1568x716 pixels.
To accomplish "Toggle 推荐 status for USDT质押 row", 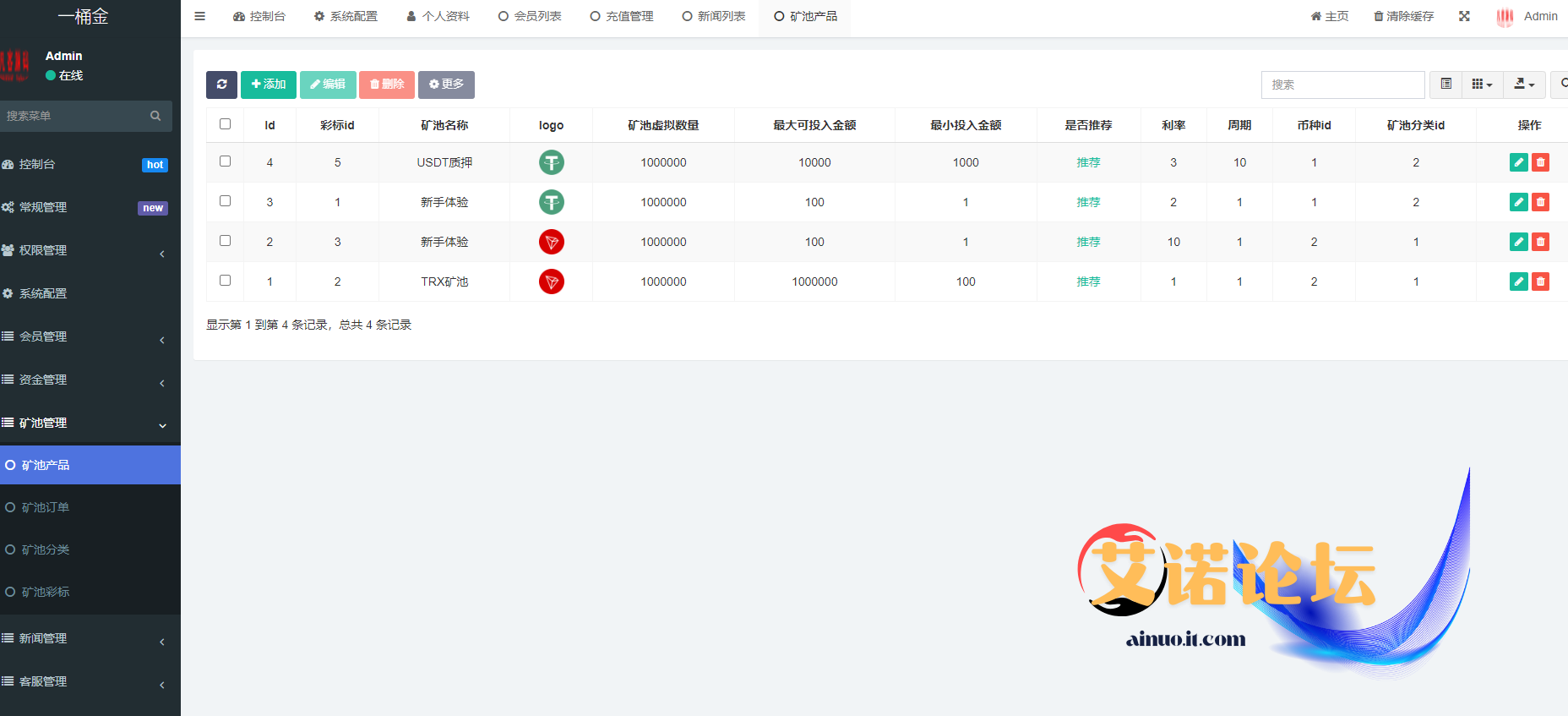I will [1088, 162].
